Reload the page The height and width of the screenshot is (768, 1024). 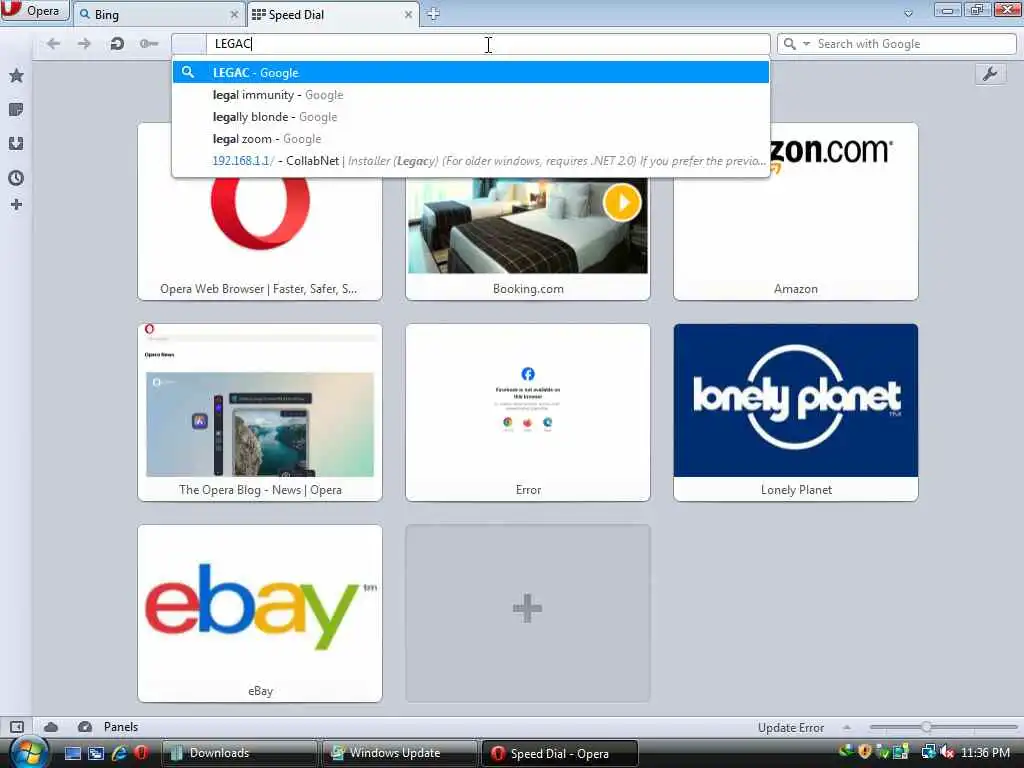click(x=117, y=44)
